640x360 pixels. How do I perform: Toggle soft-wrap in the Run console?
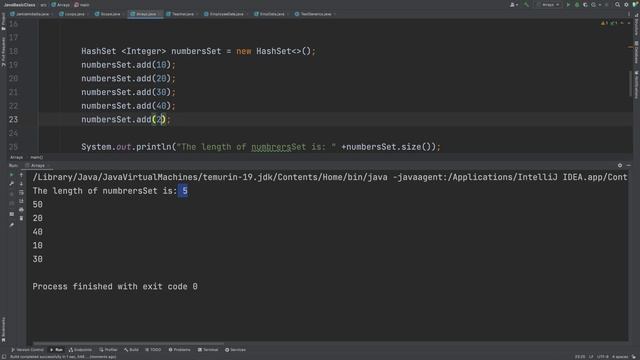tap(21, 192)
